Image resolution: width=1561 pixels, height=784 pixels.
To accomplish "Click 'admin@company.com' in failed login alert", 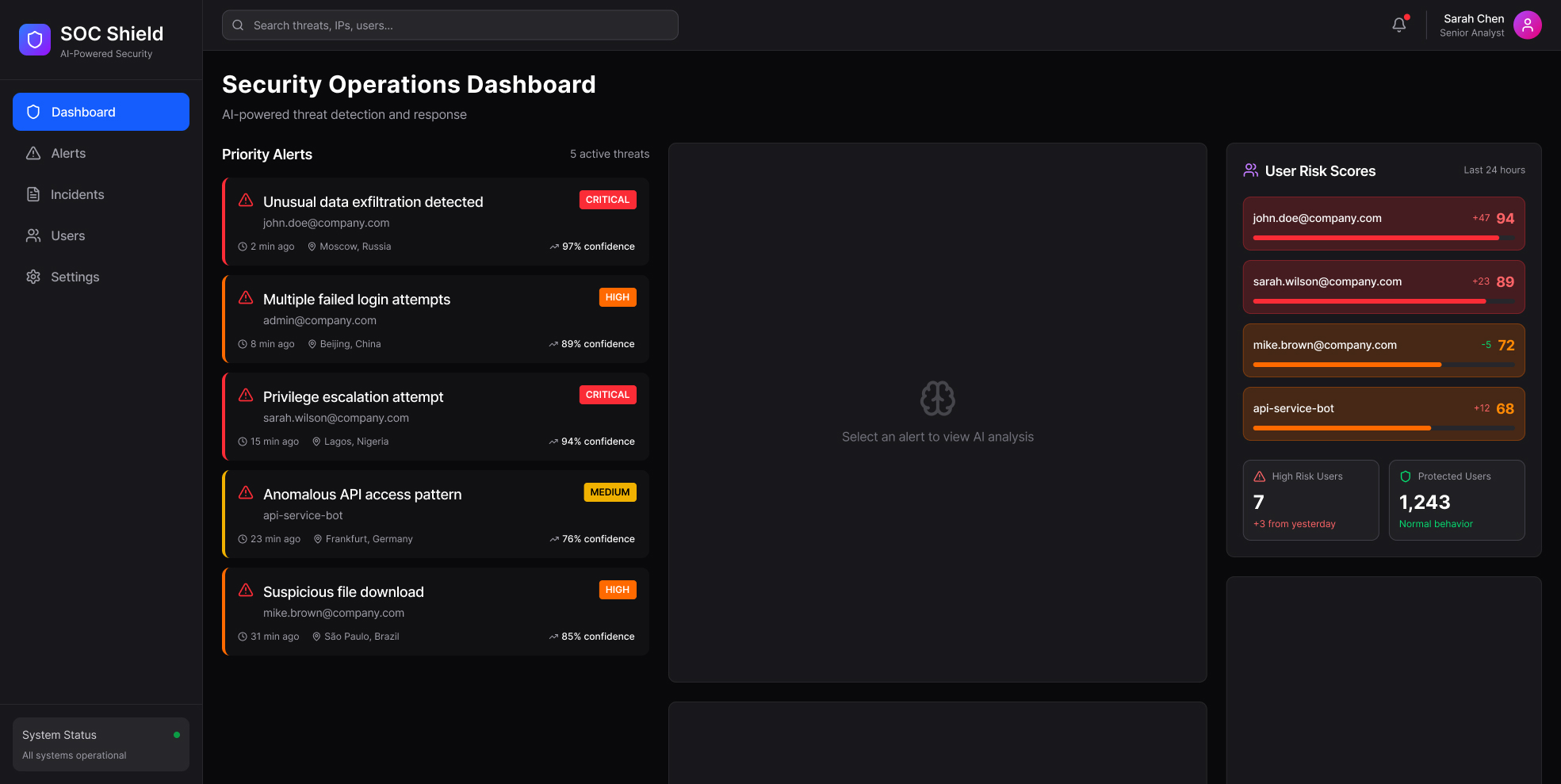I will [x=319, y=320].
